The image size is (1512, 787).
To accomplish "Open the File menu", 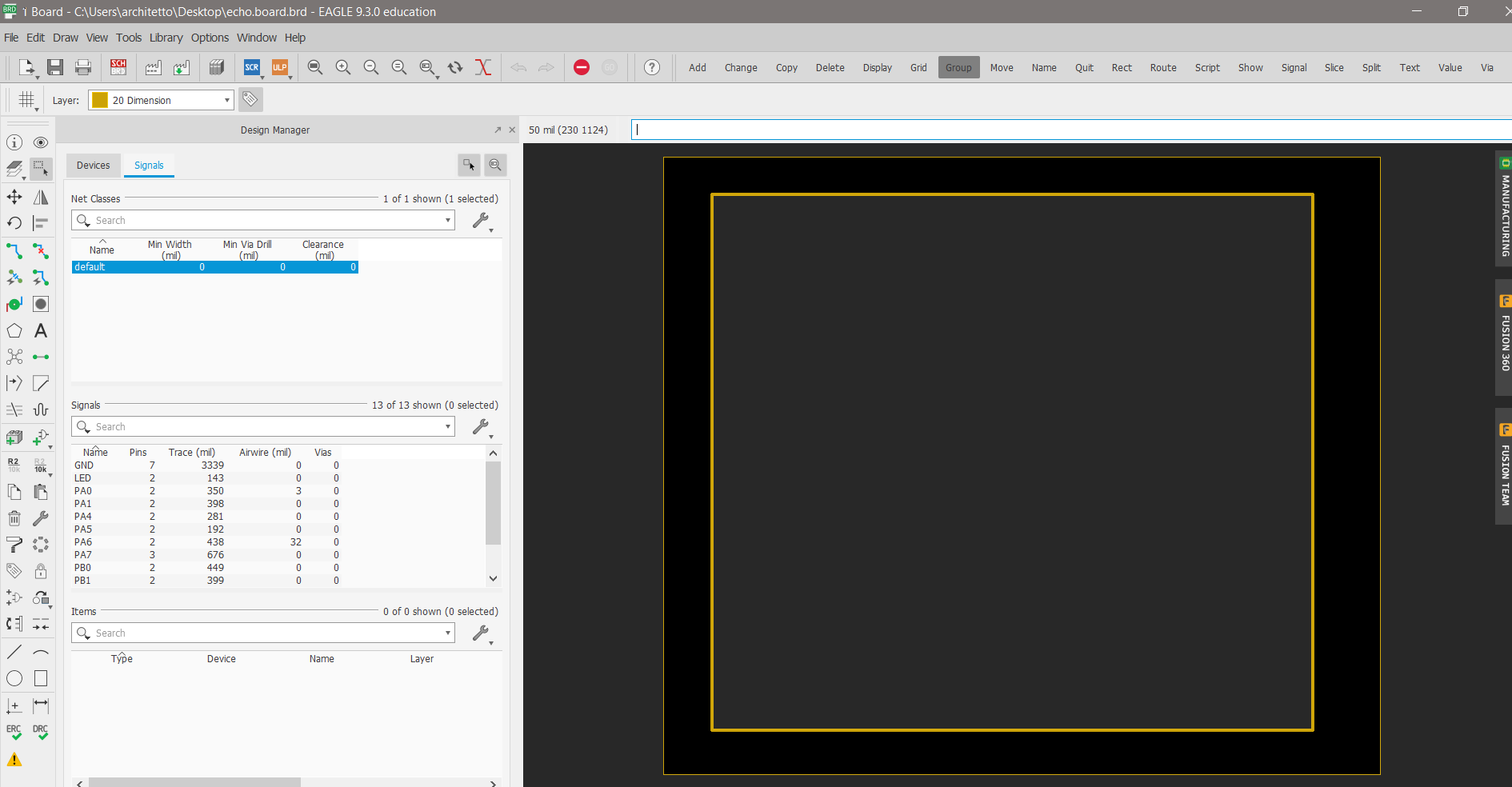I will 11,38.
